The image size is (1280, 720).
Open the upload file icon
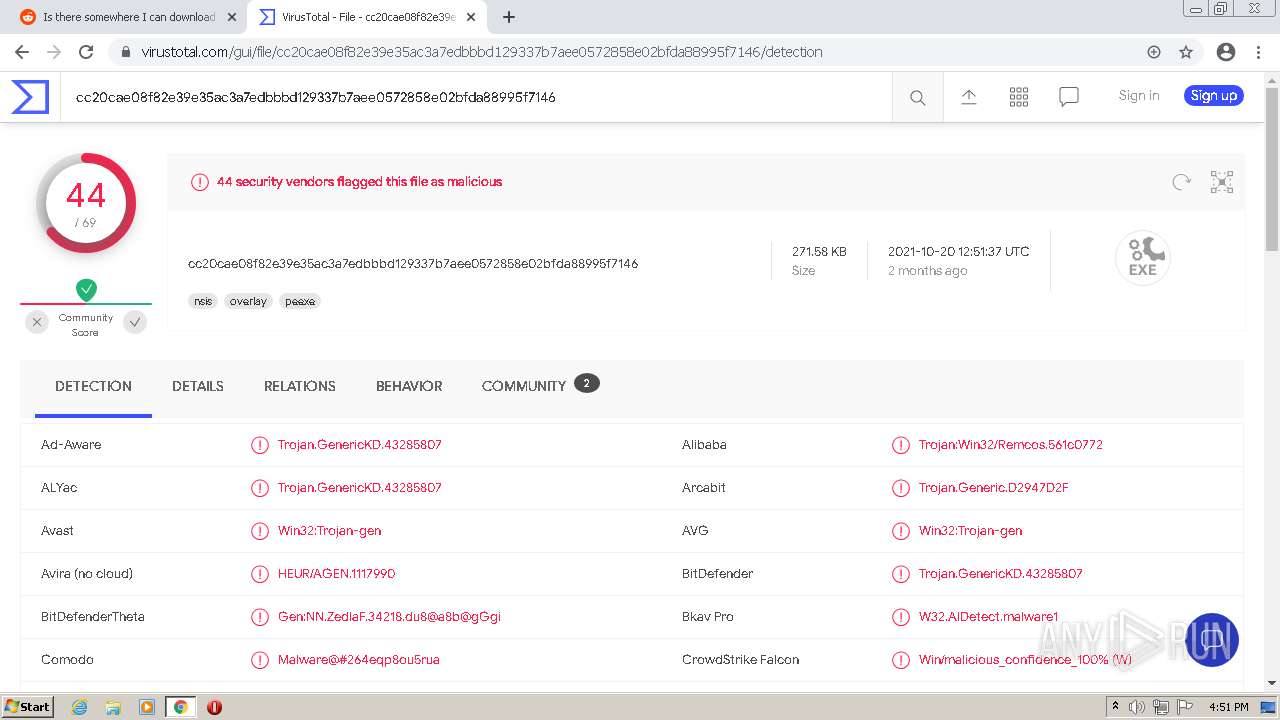pos(969,96)
